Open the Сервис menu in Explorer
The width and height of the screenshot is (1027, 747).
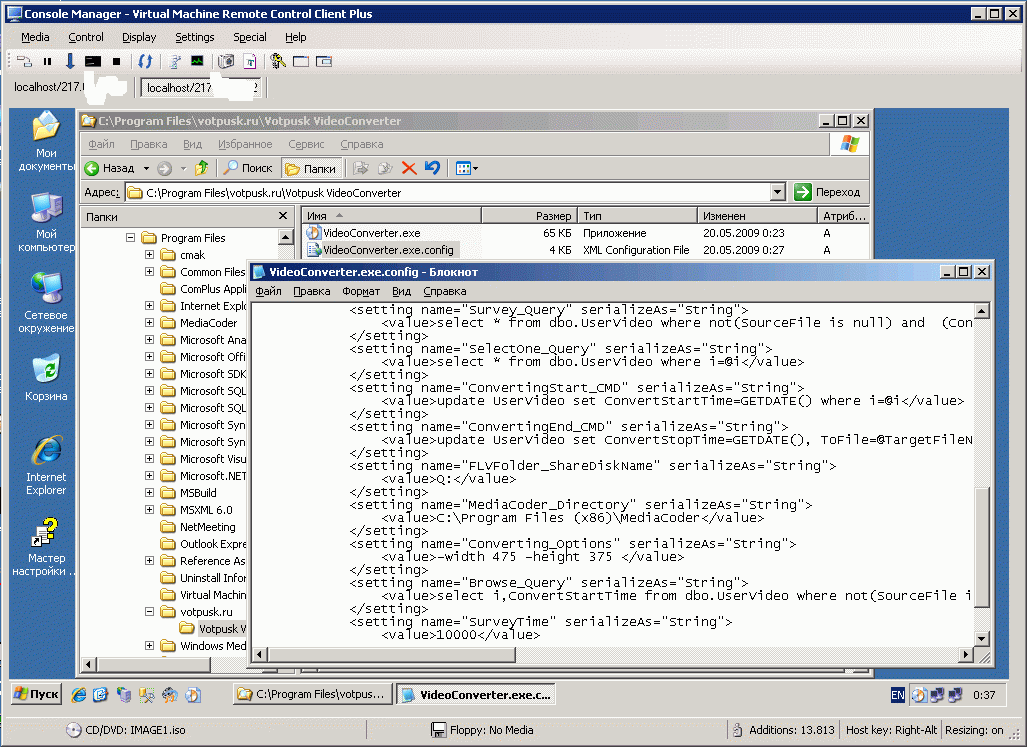pos(306,144)
